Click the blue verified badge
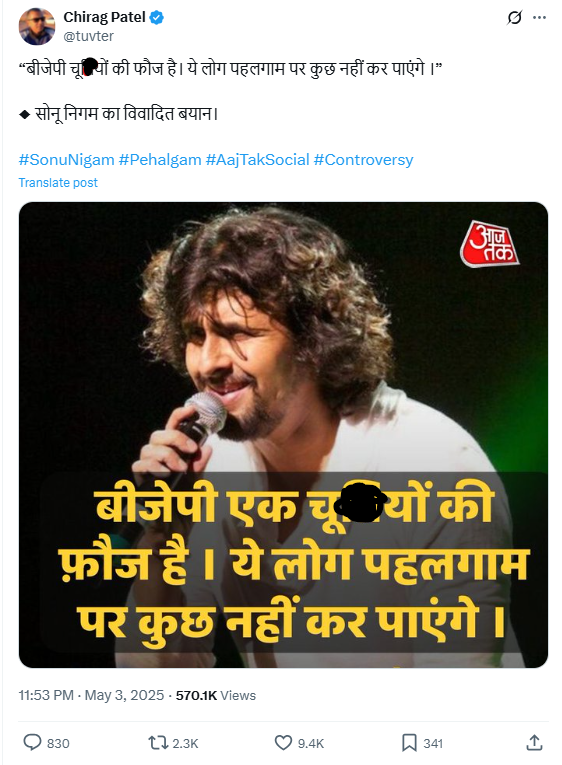 (x=157, y=18)
